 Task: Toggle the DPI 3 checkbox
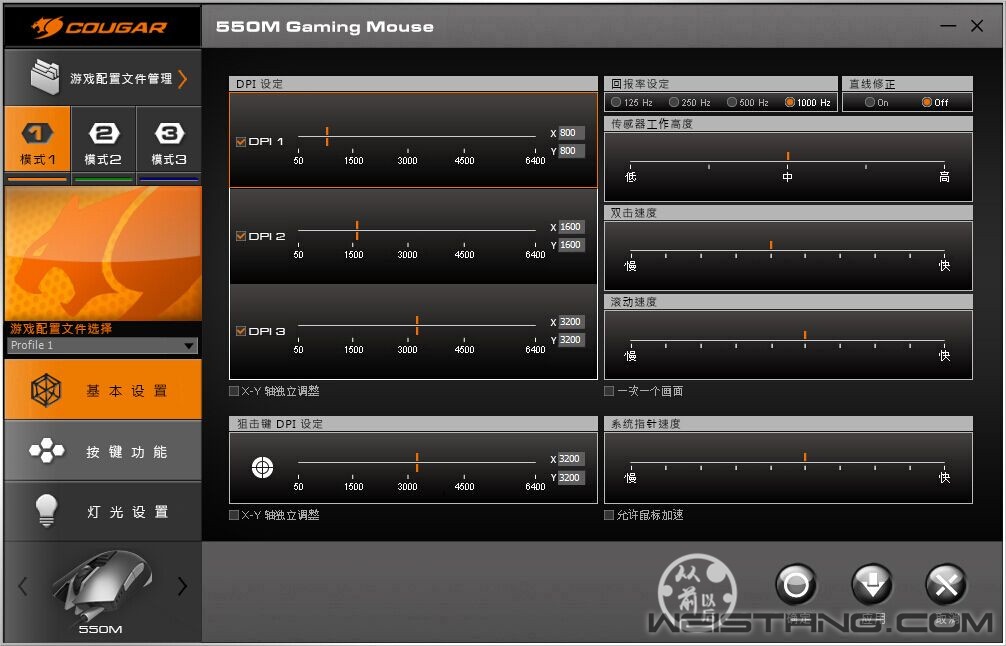pyautogui.click(x=241, y=331)
